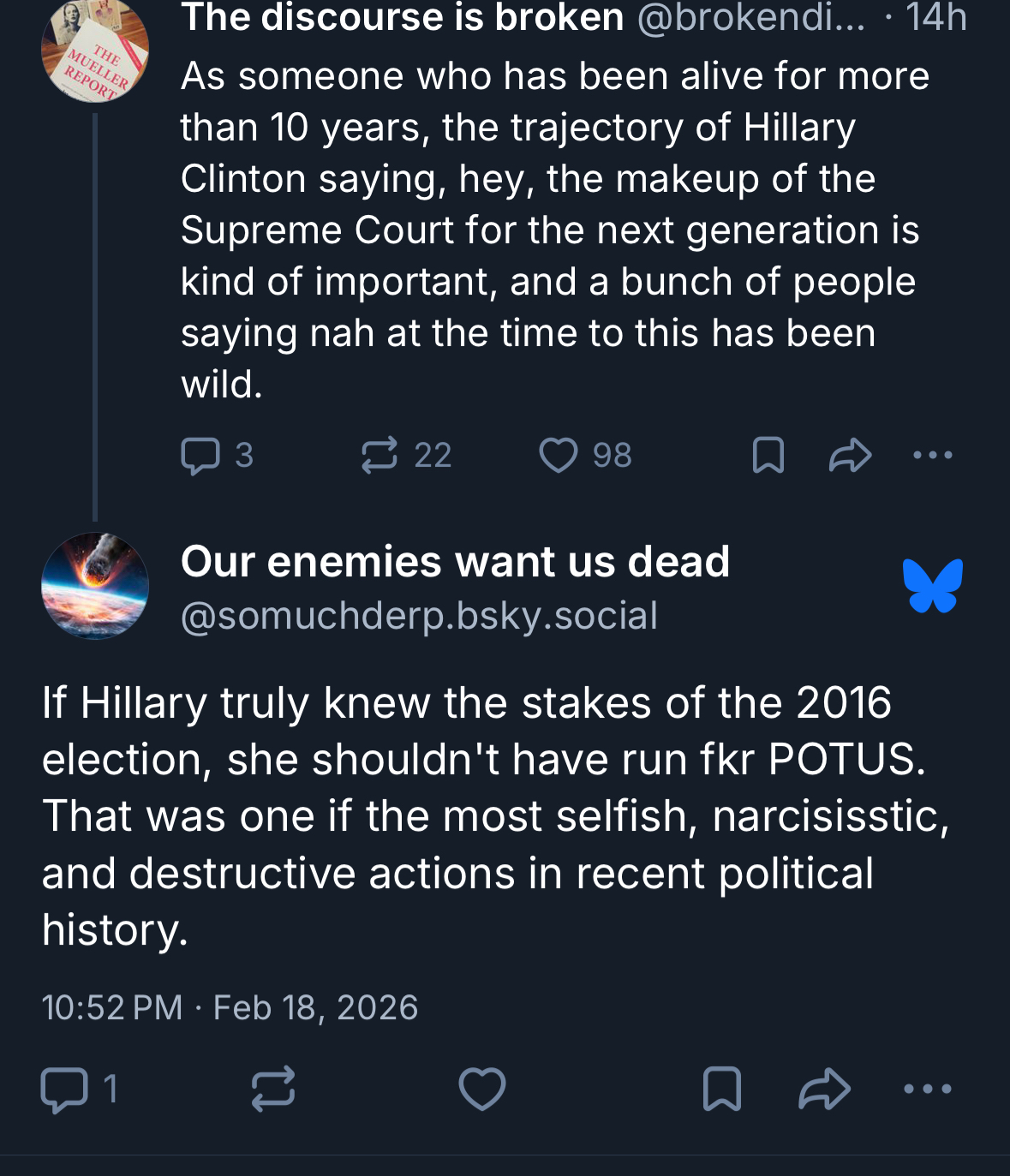Image resolution: width=1010 pixels, height=1176 pixels.
Task: Open more options for the main reply
Action: [928, 1089]
